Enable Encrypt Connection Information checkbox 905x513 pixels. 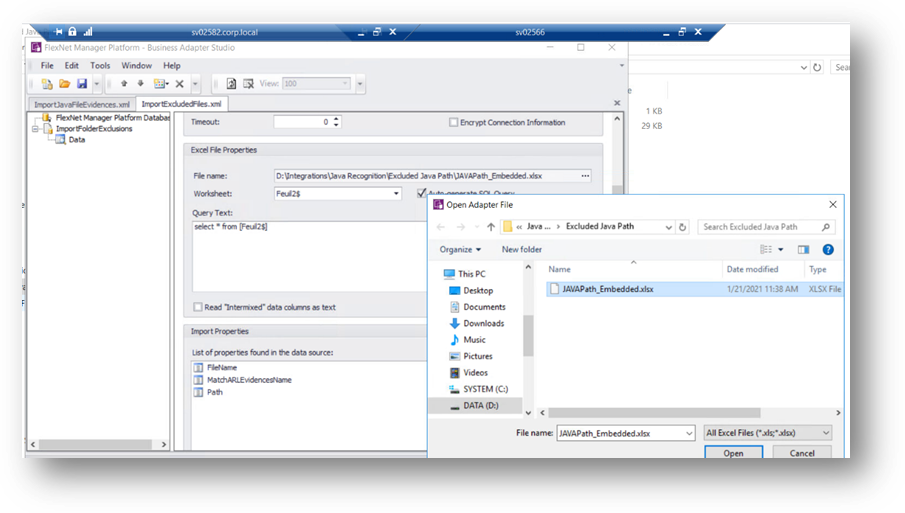454,122
